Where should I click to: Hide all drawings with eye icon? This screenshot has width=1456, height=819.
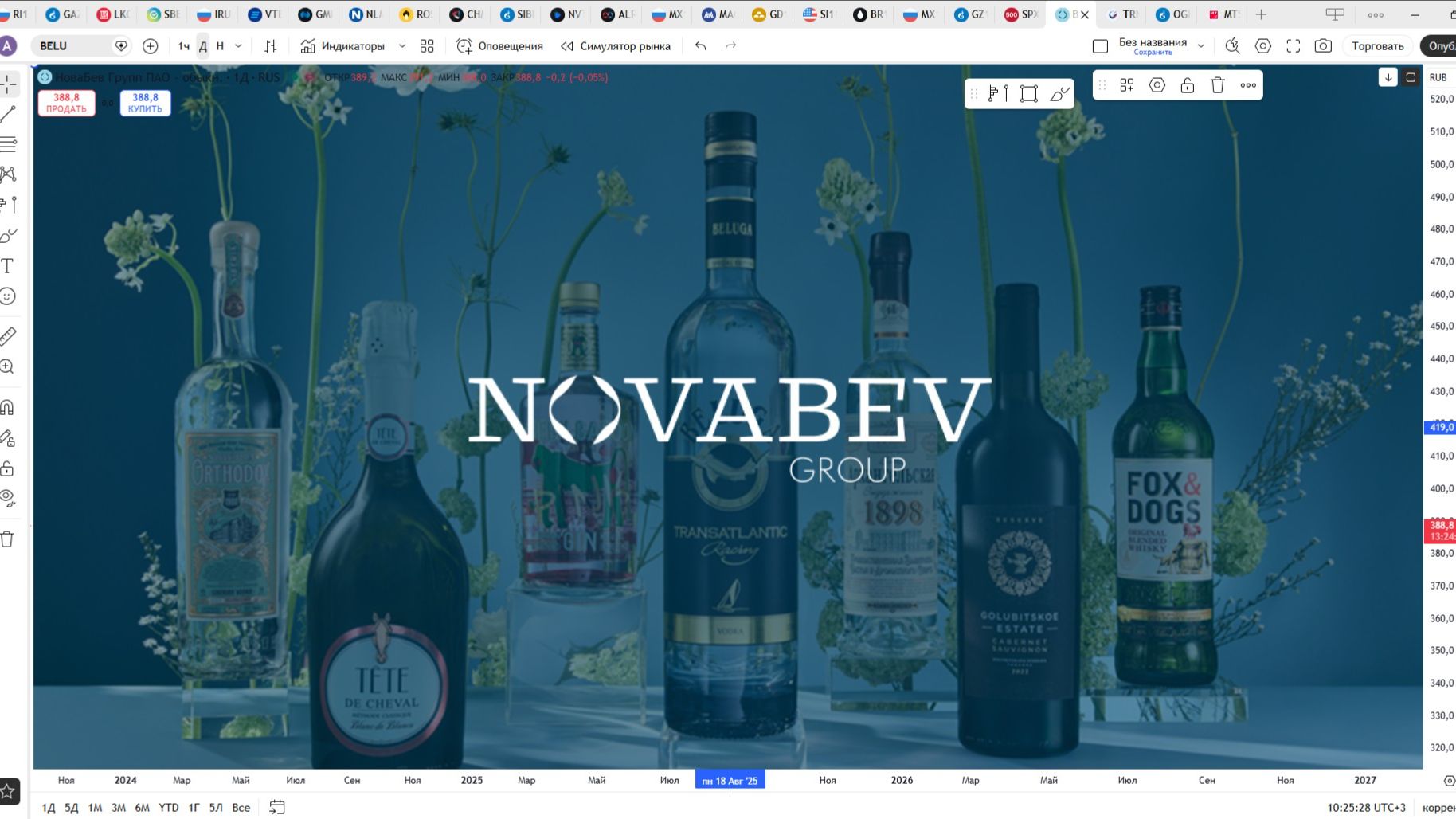click(7, 499)
